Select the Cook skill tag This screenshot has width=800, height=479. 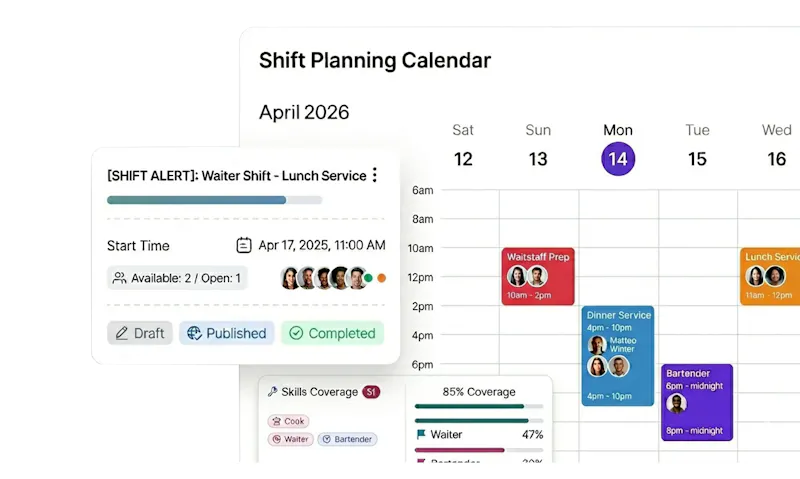tap(288, 421)
